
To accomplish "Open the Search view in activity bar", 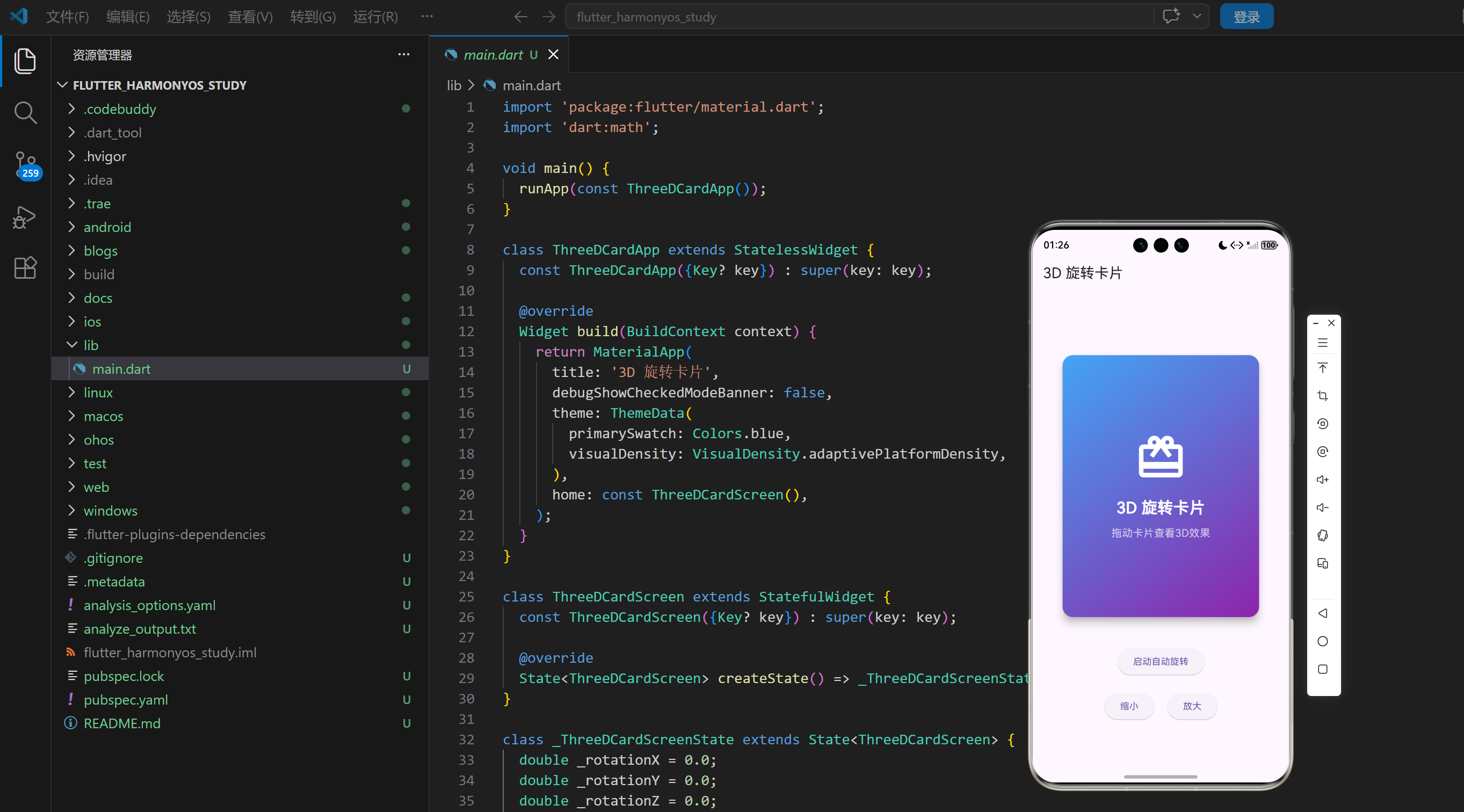I will click(x=25, y=113).
